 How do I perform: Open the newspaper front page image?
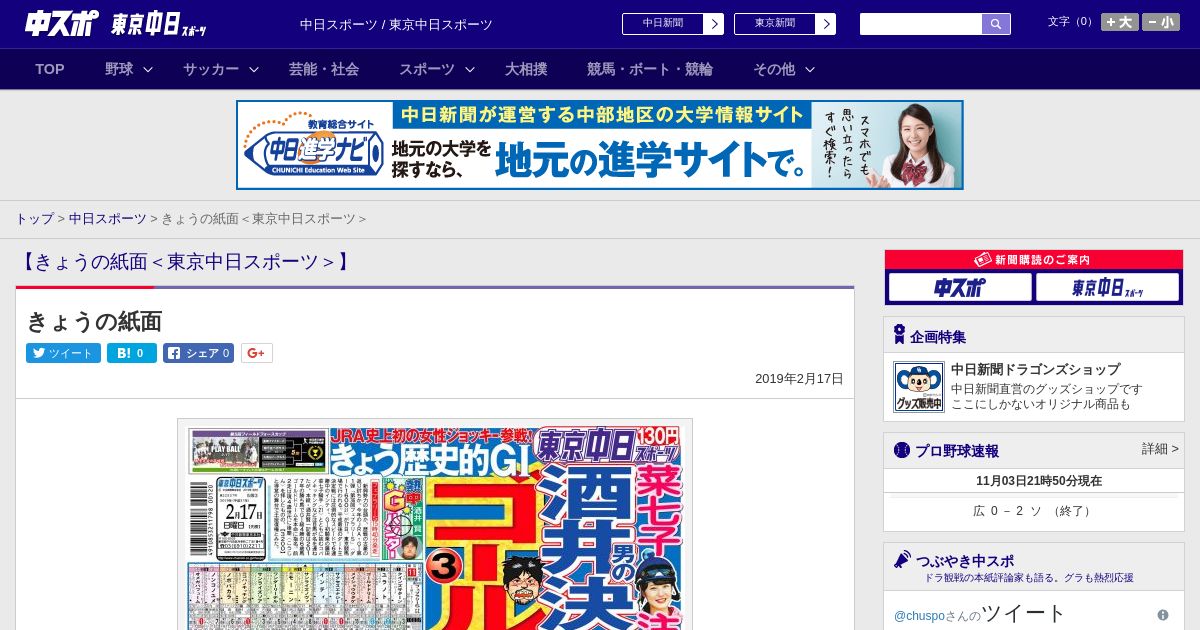coord(435,524)
